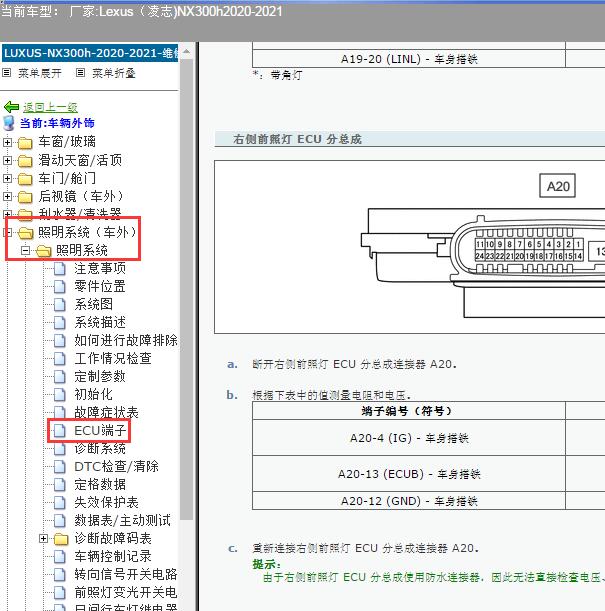Open 如何进行故障排除 entry

126,340
